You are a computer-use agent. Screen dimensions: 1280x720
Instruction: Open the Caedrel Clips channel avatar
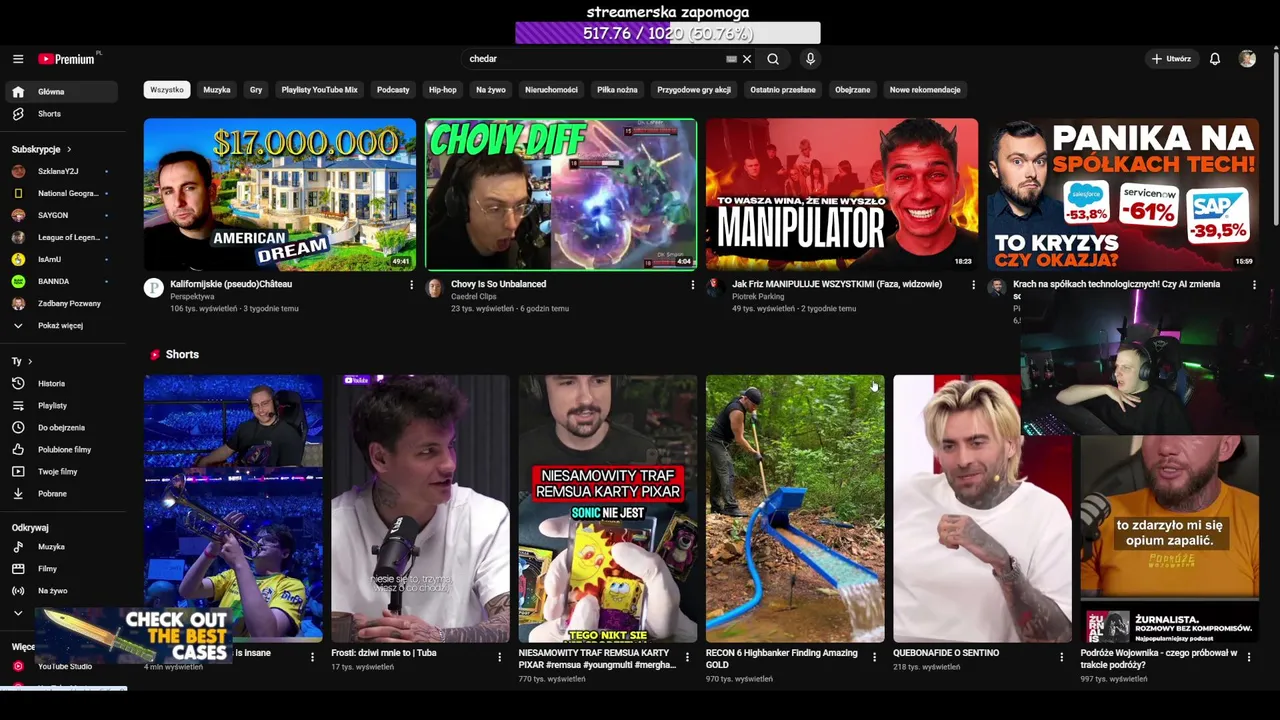[x=434, y=288]
